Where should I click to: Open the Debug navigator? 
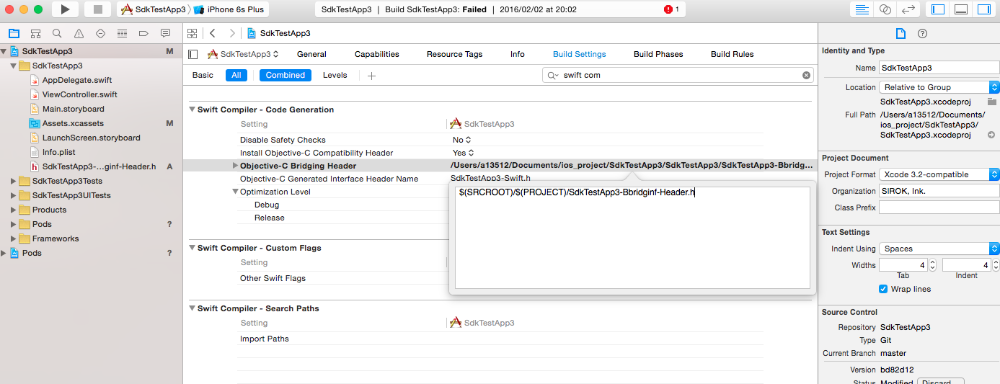pos(122,33)
